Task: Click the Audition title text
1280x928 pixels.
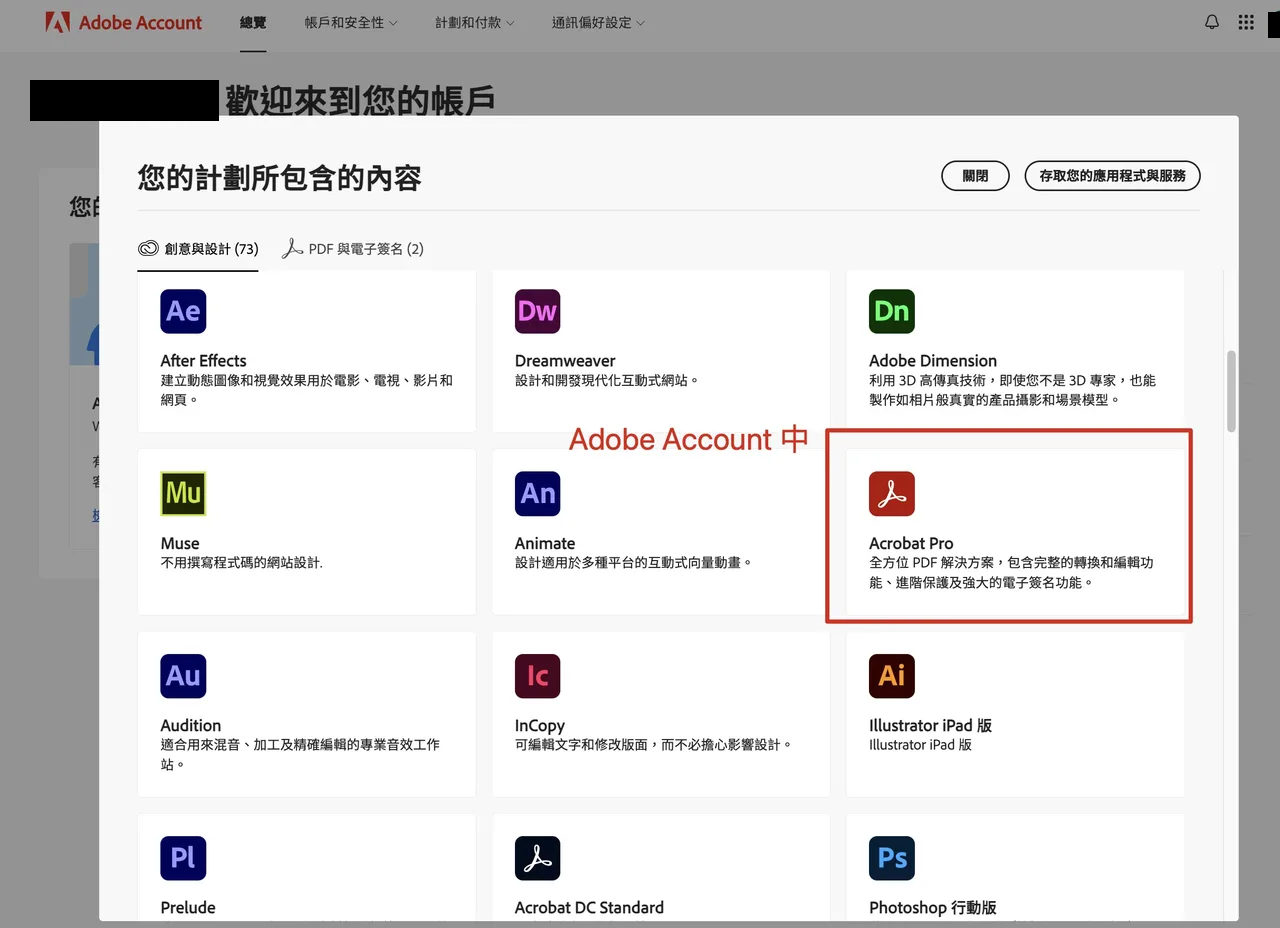Action: coord(191,725)
